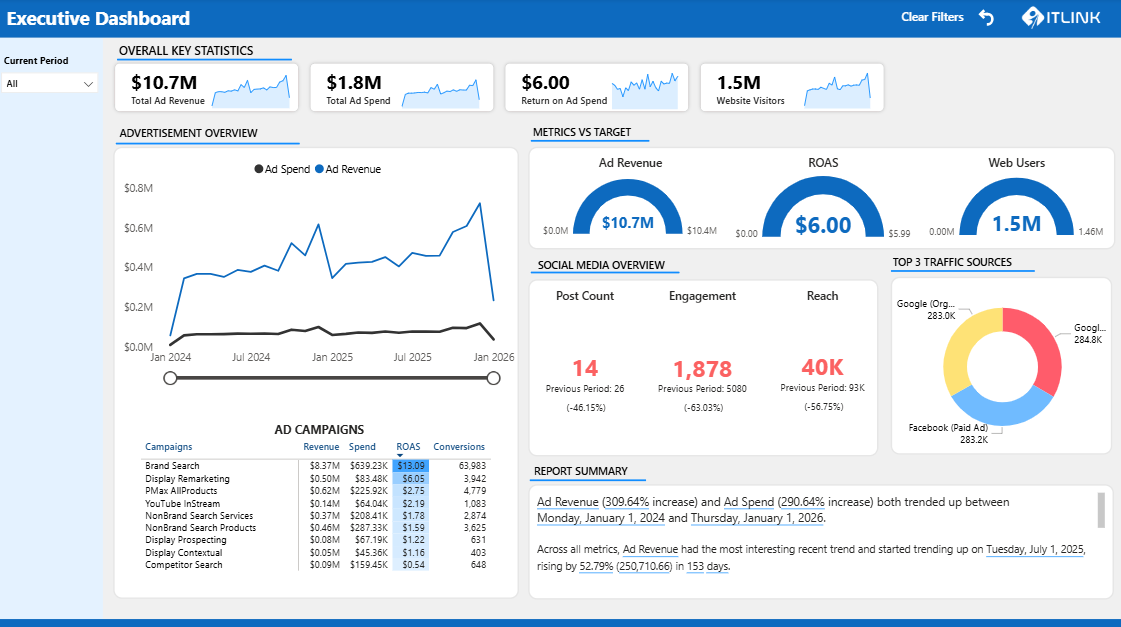
Task: Click the left handle of the date range slider
Action: (x=170, y=377)
